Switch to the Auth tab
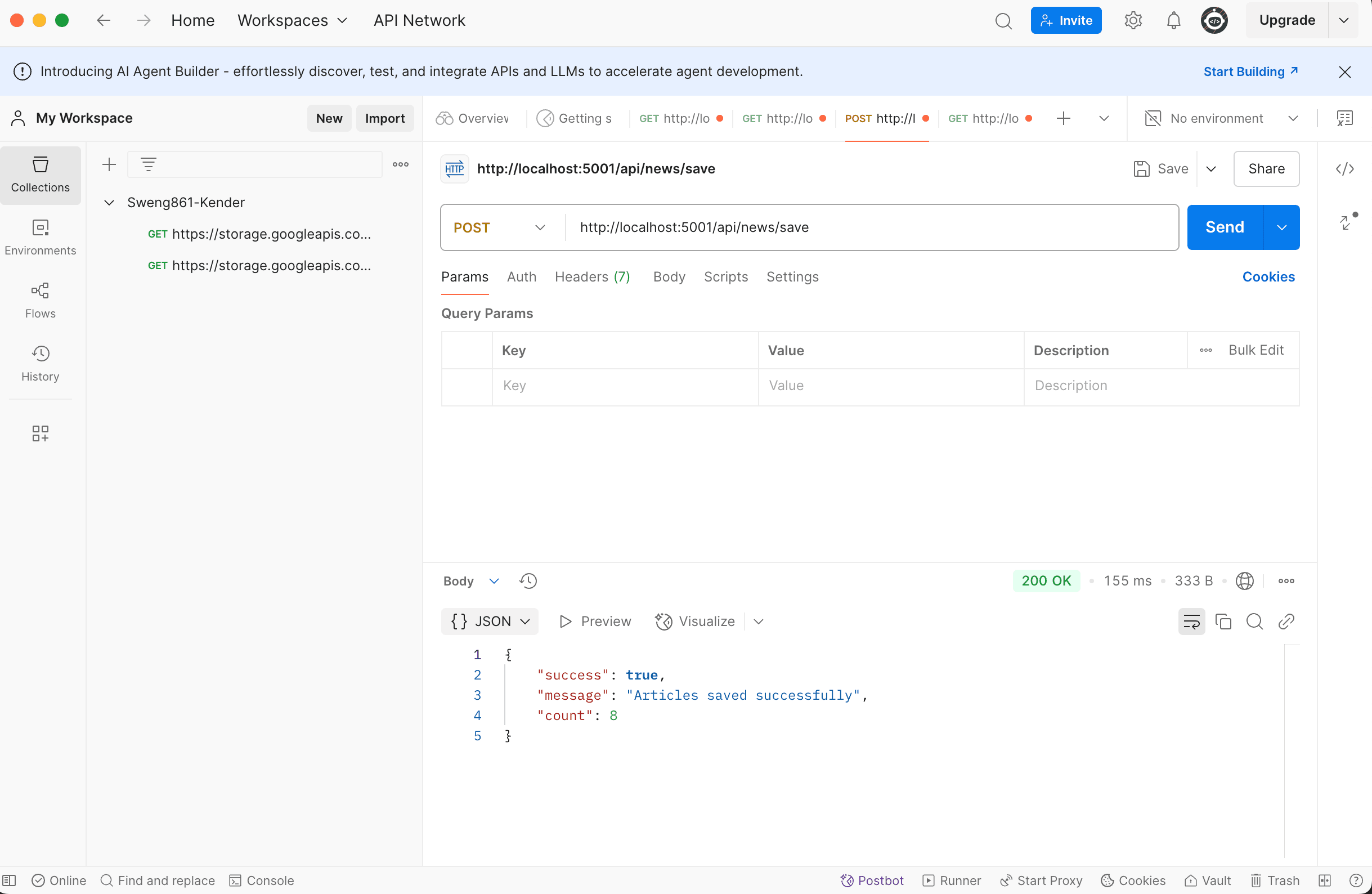Screen dimensions: 1372x894 (522, 277)
